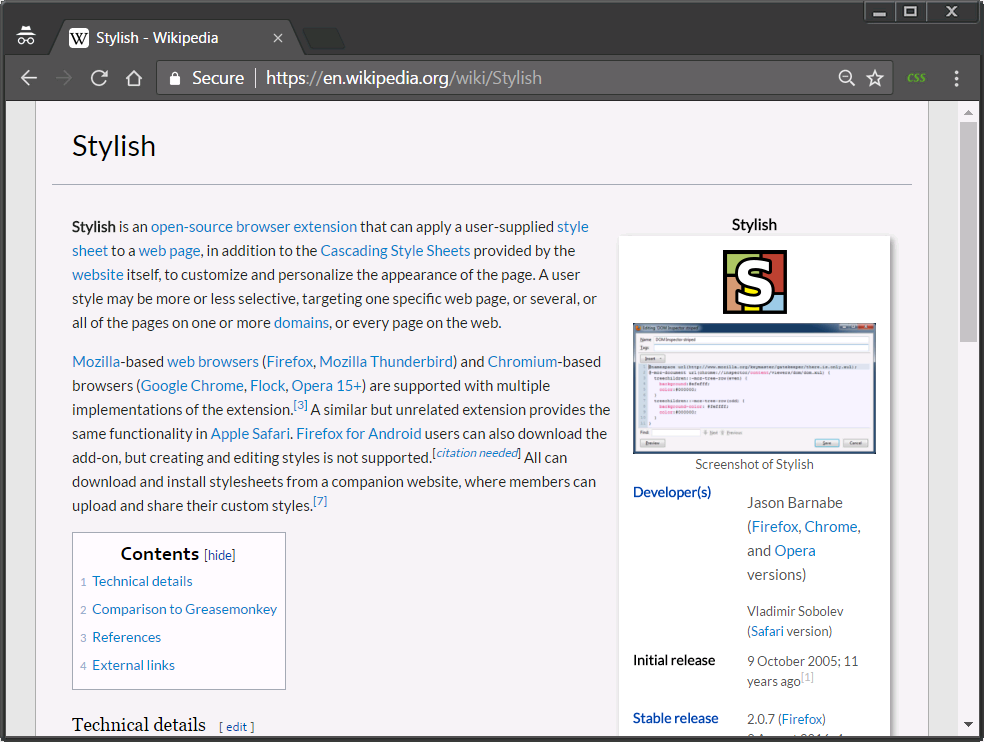Click the incognito mode icon

coord(26,36)
